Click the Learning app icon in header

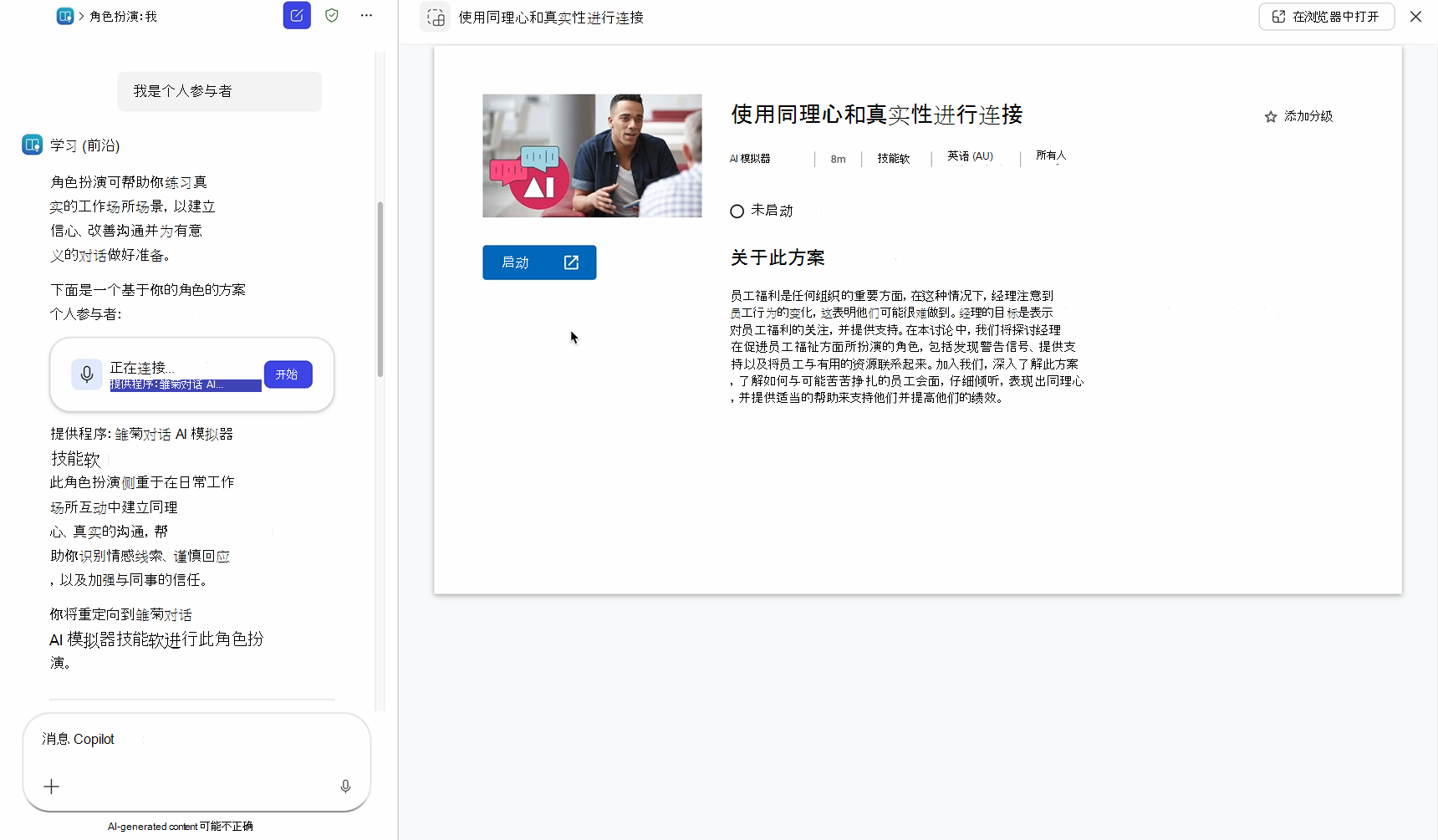click(x=65, y=16)
